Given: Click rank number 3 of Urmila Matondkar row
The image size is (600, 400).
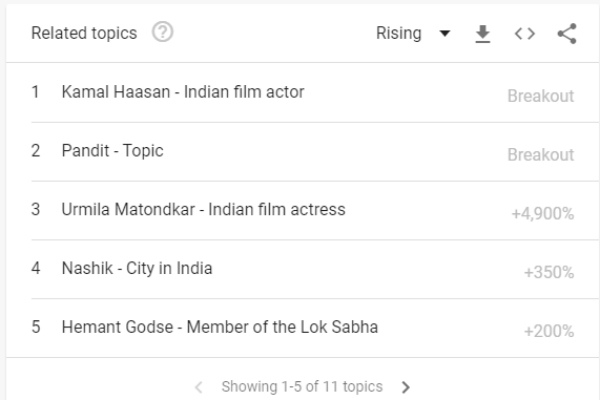Looking at the screenshot, I should [35, 210].
